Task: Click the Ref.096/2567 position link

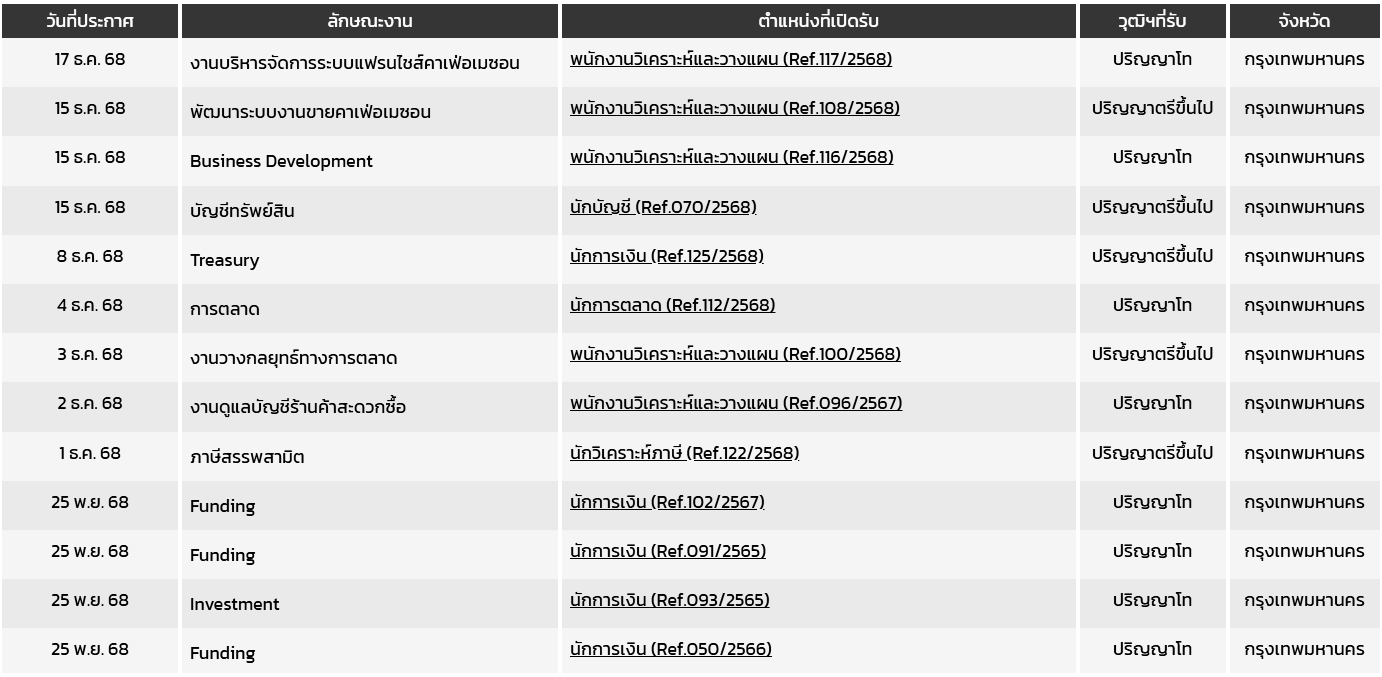Action: pyautogui.click(x=735, y=404)
